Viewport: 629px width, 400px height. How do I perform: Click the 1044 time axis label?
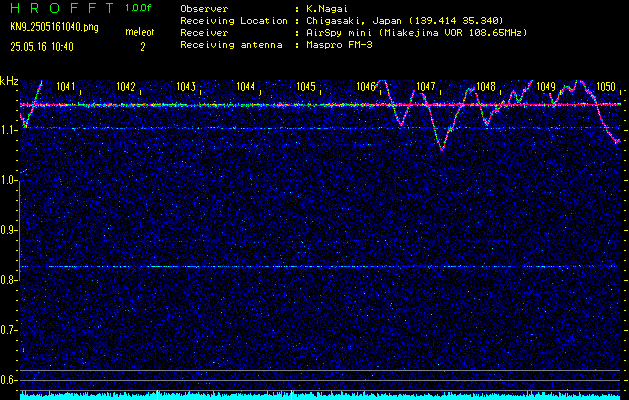tap(246, 86)
